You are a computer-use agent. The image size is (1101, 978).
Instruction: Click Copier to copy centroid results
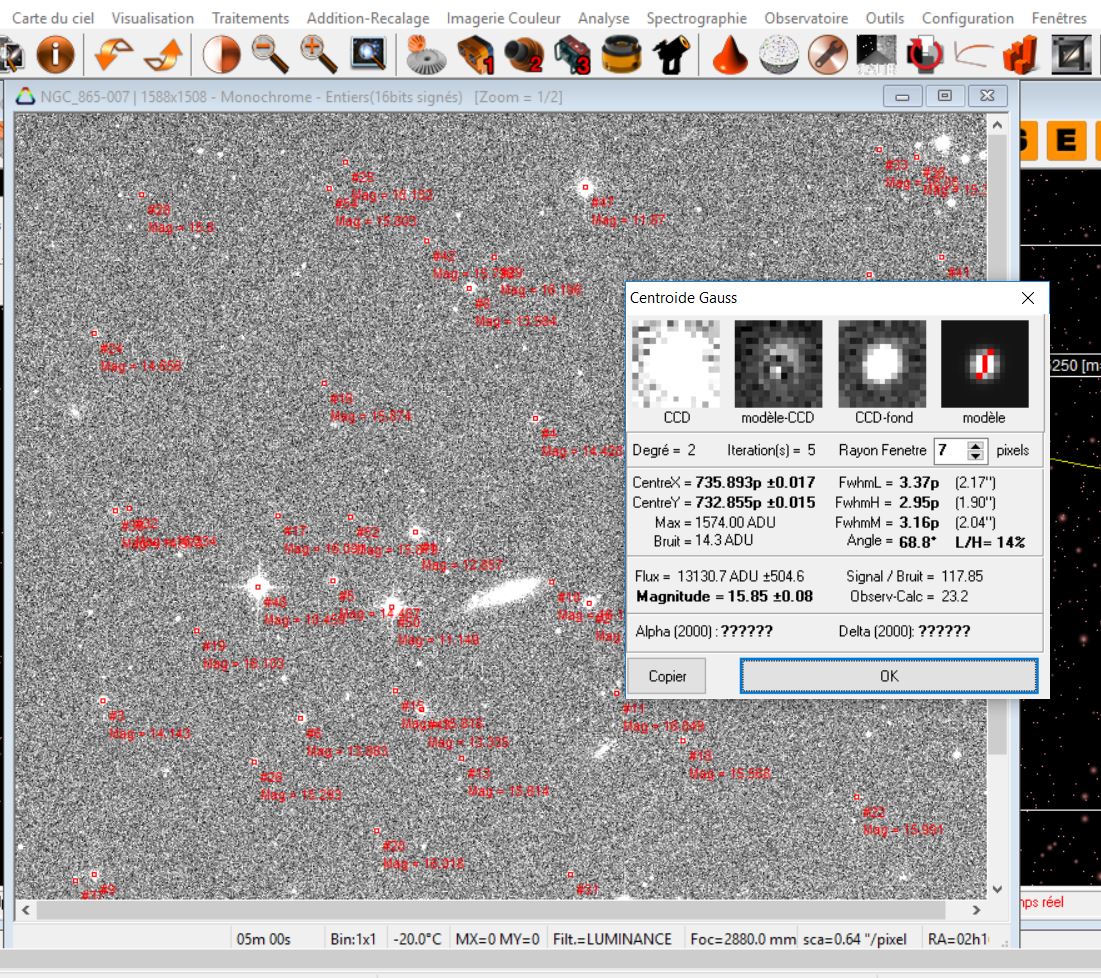point(667,676)
